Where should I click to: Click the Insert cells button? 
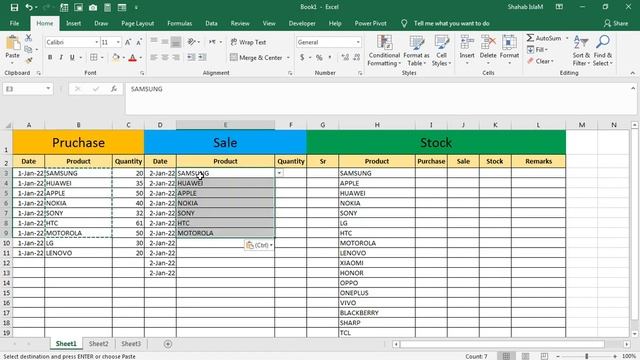(467, 50)
